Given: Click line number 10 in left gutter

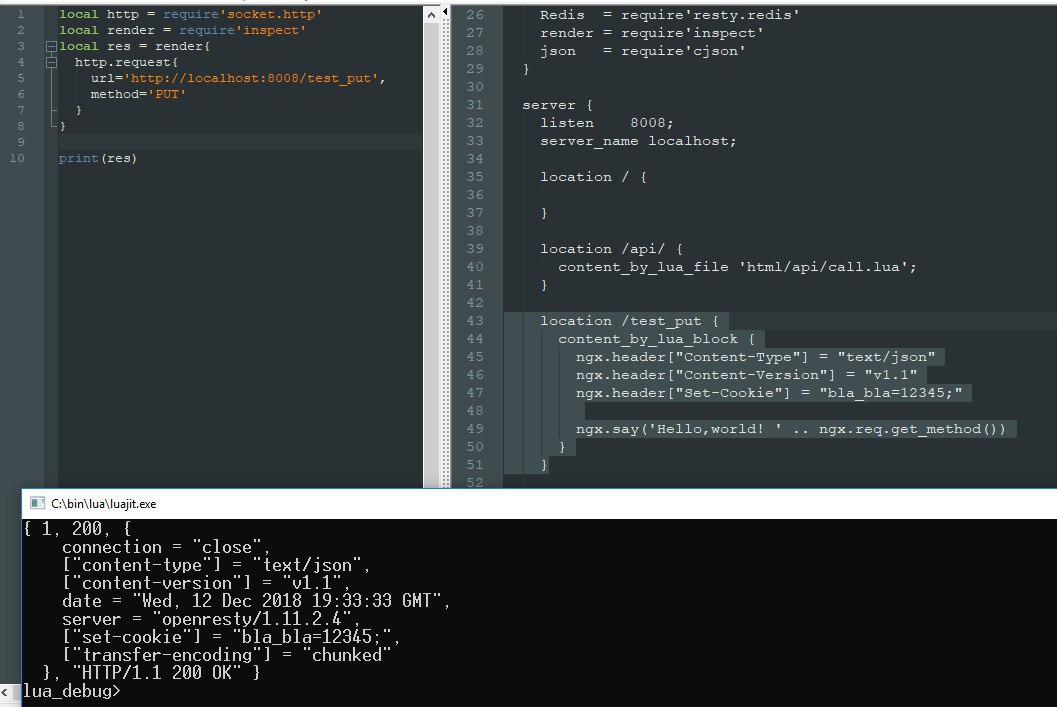Looking at the screenshot, I should [x=17, y=158].
